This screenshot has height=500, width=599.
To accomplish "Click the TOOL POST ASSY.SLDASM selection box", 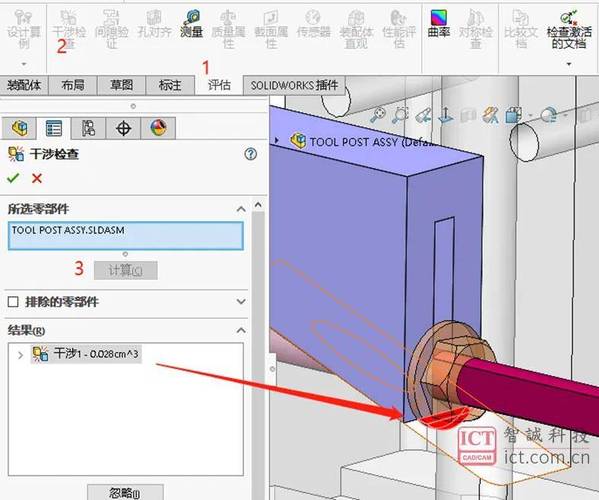I will coord(126,236).
